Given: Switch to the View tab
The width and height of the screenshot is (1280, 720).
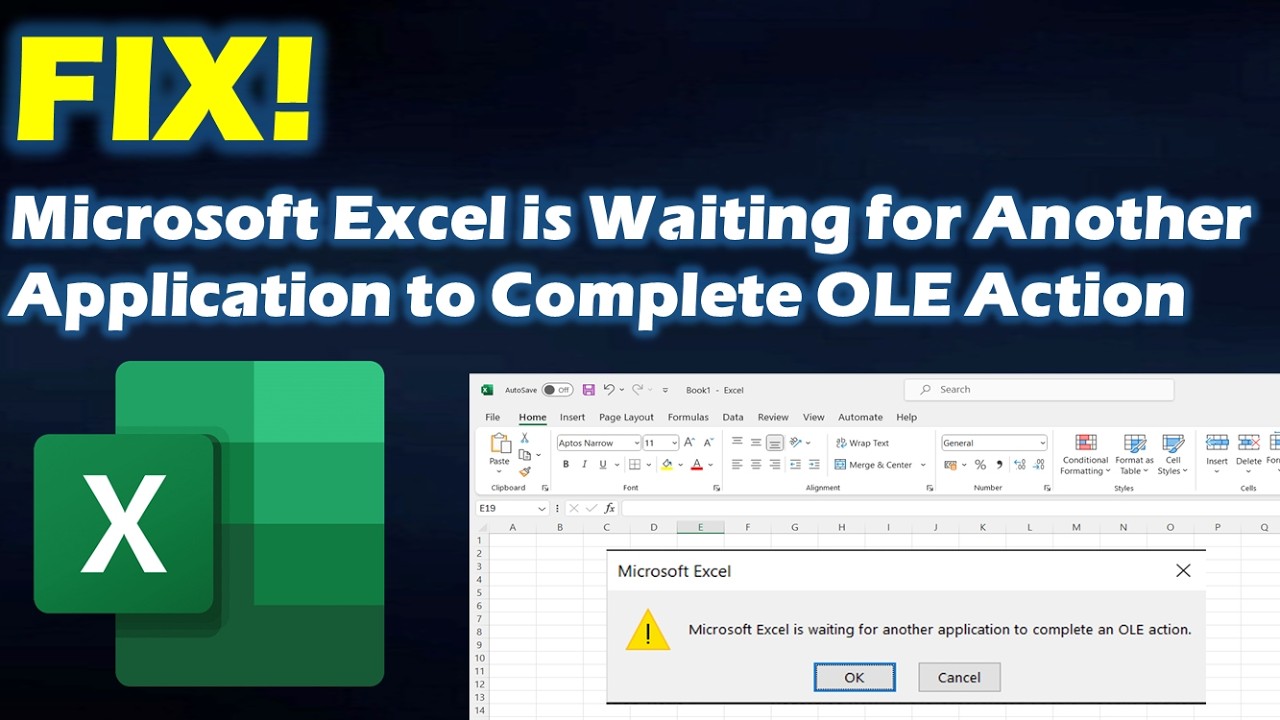Looking at the screenshot, I should coord(814,417).
